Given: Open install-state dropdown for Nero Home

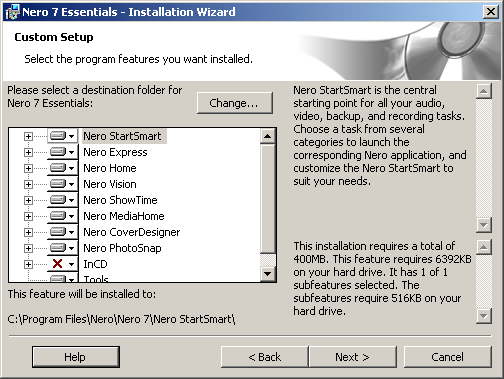Looking at the screenshot, I should 62,168.
